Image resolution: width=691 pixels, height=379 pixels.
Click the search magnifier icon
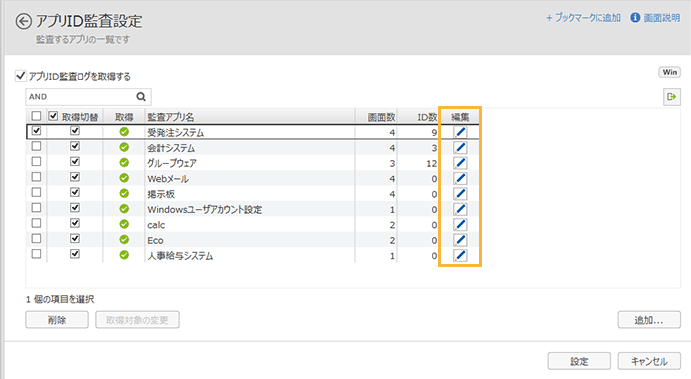click(141, 97)
